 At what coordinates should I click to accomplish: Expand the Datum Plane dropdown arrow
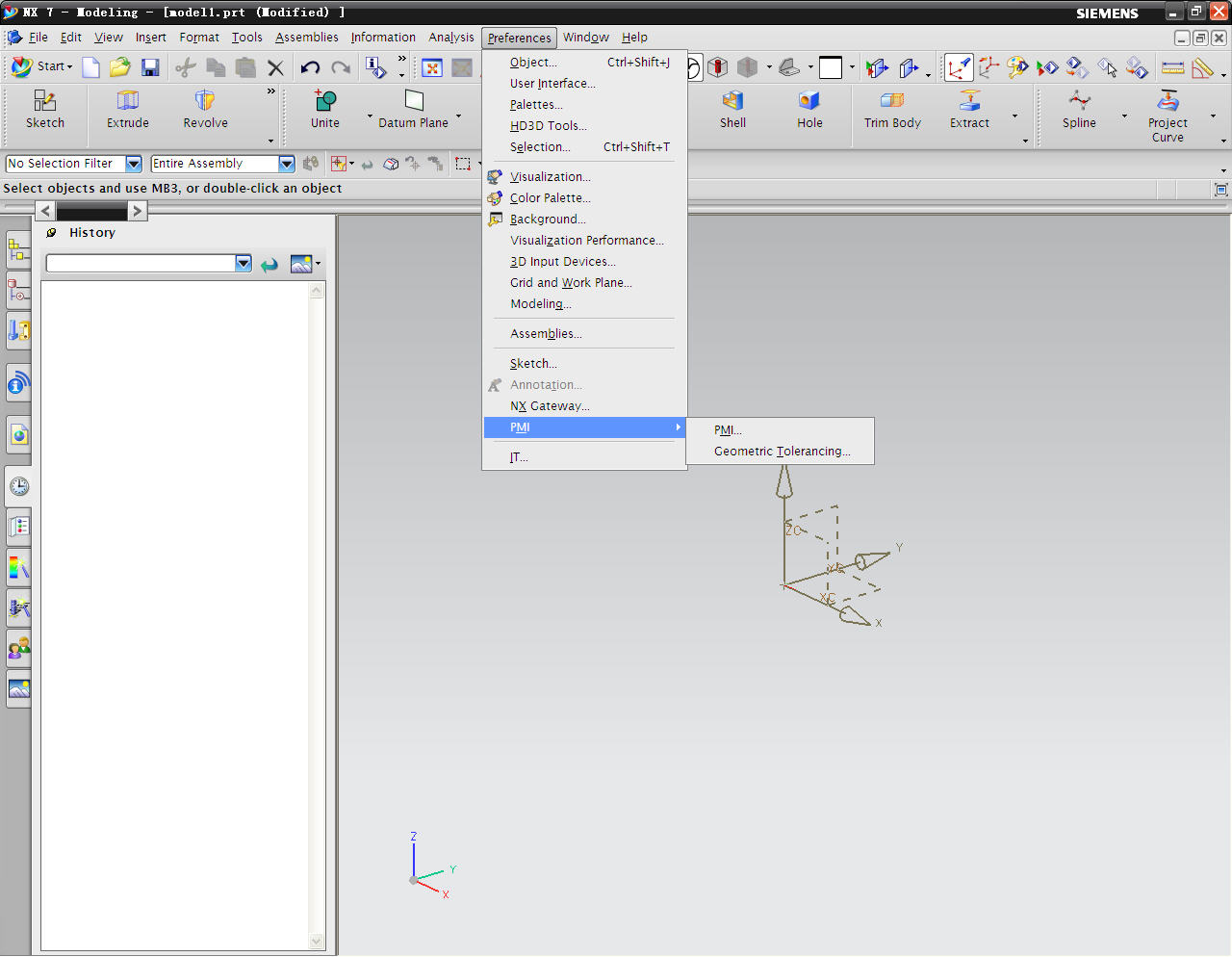click(x=458, y=116)
